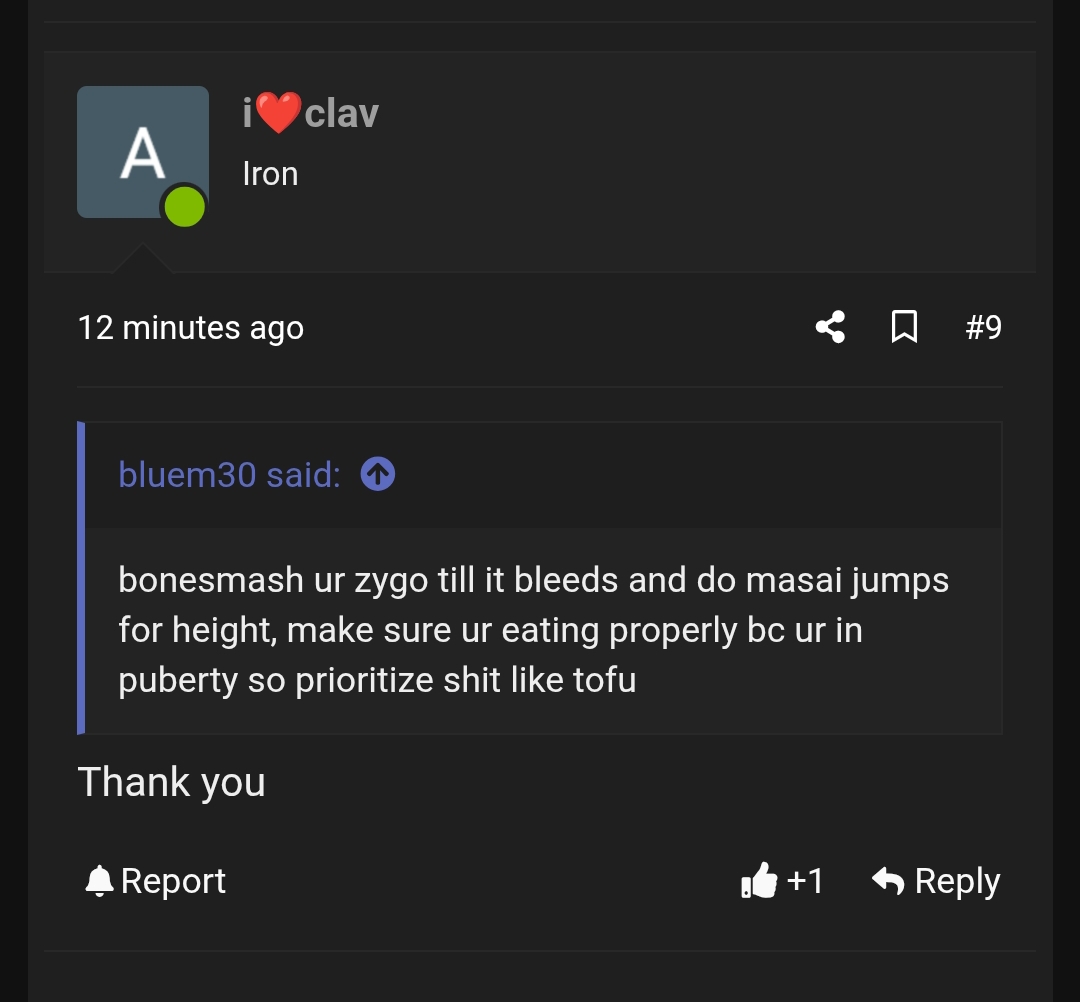Click the 12 minutes ago timestamp
Viewport: 1080px width, 1002px height.
(x=191, y=327)
